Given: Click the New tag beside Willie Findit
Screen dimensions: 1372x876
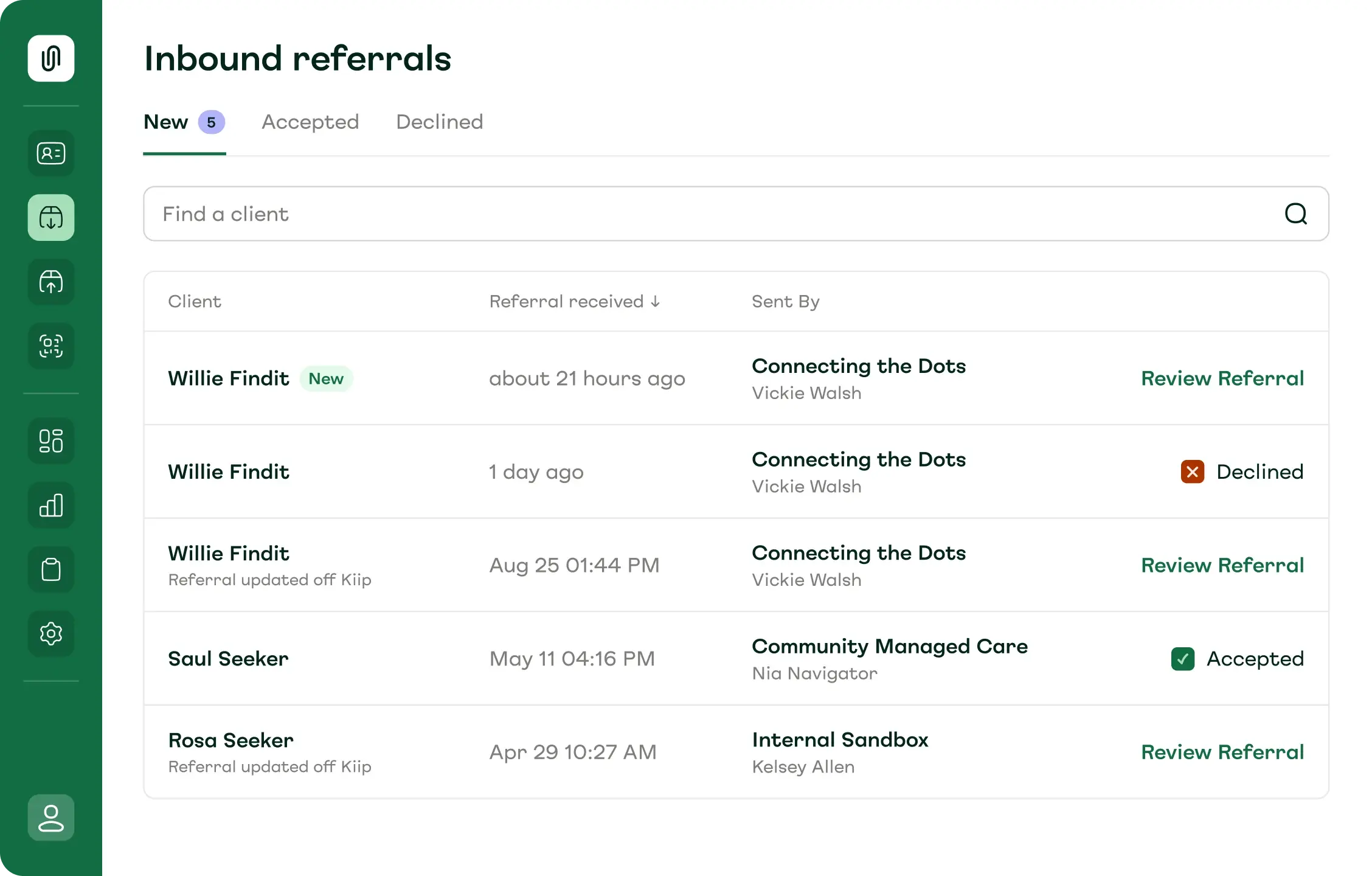Looking at the screenshot, I should (x=326, y=378).
